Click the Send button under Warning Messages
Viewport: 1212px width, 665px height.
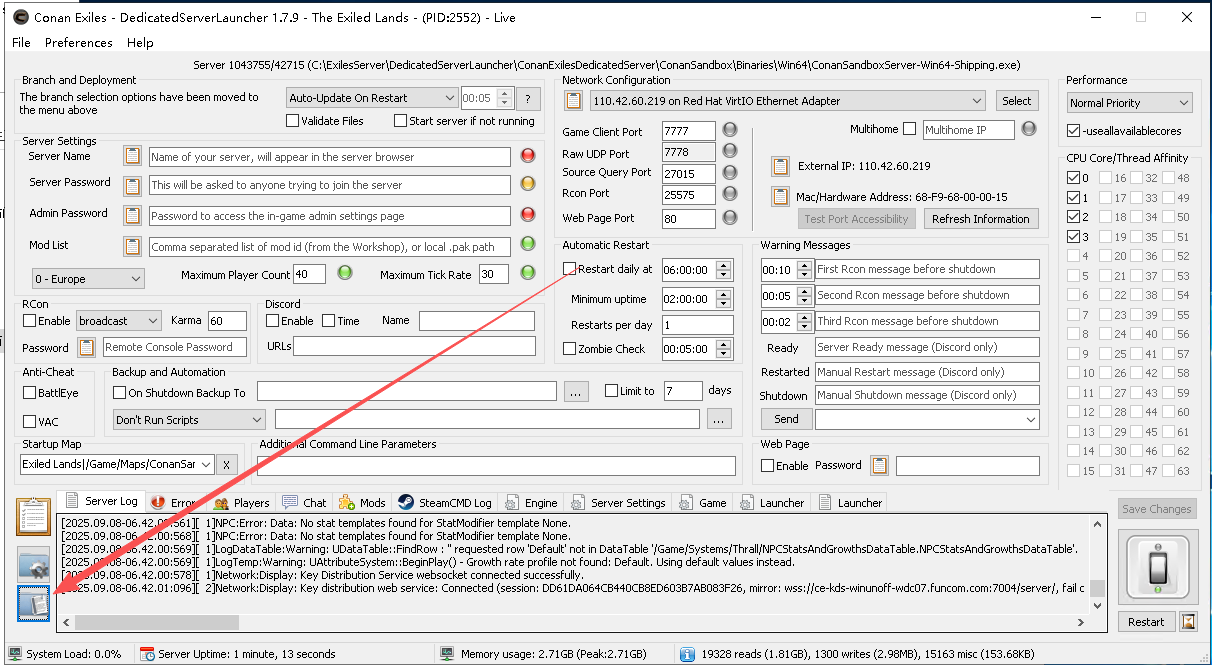786,419
